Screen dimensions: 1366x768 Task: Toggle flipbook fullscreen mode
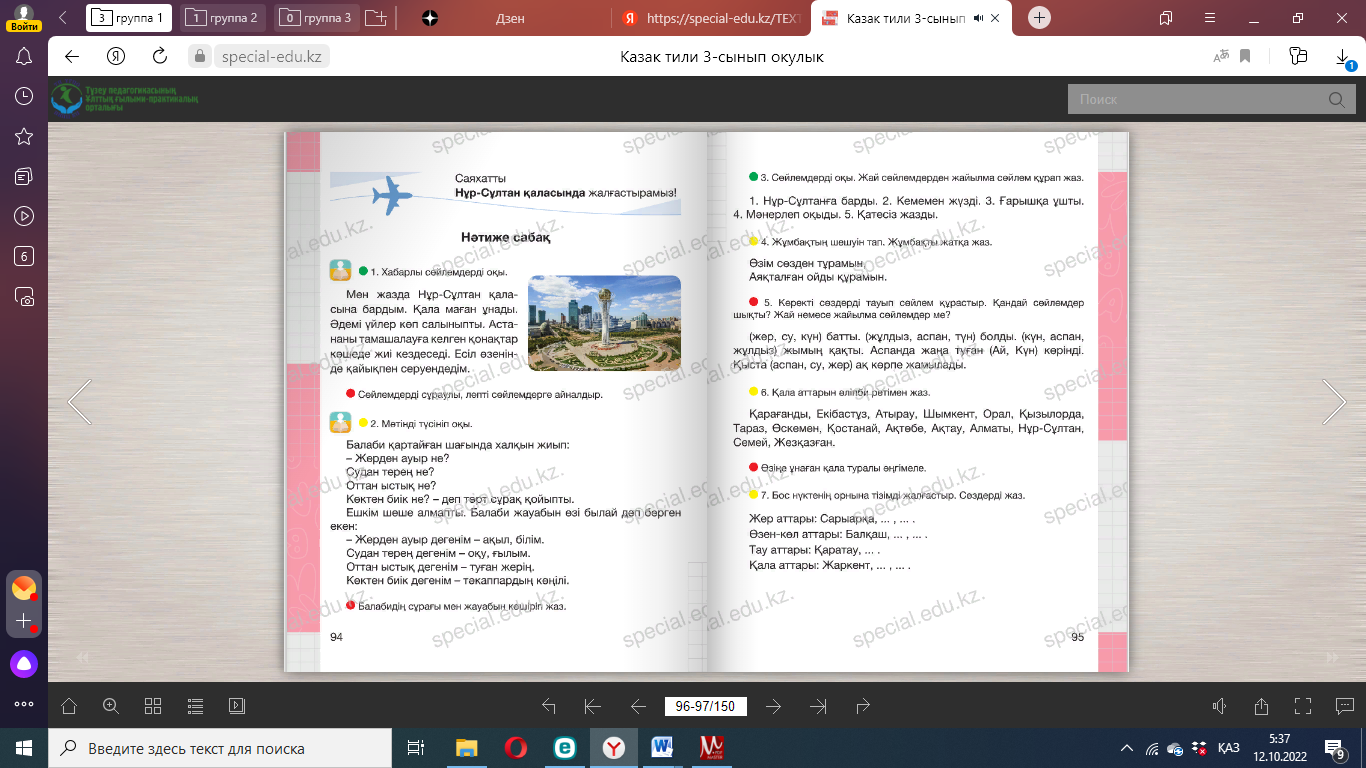tap(1302, 706)
